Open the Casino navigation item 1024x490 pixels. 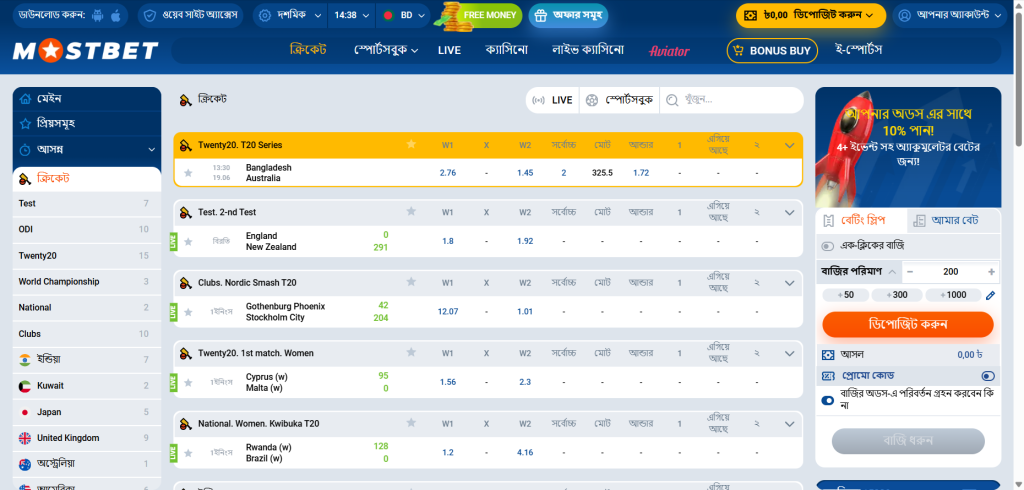point(506,50)
